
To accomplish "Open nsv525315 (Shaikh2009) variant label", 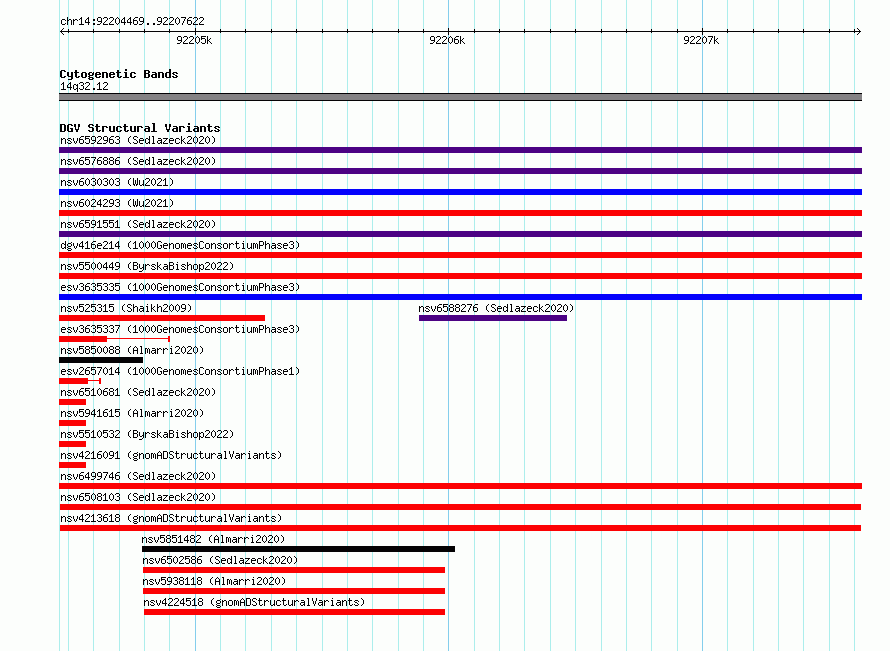I will pos(126,308).
